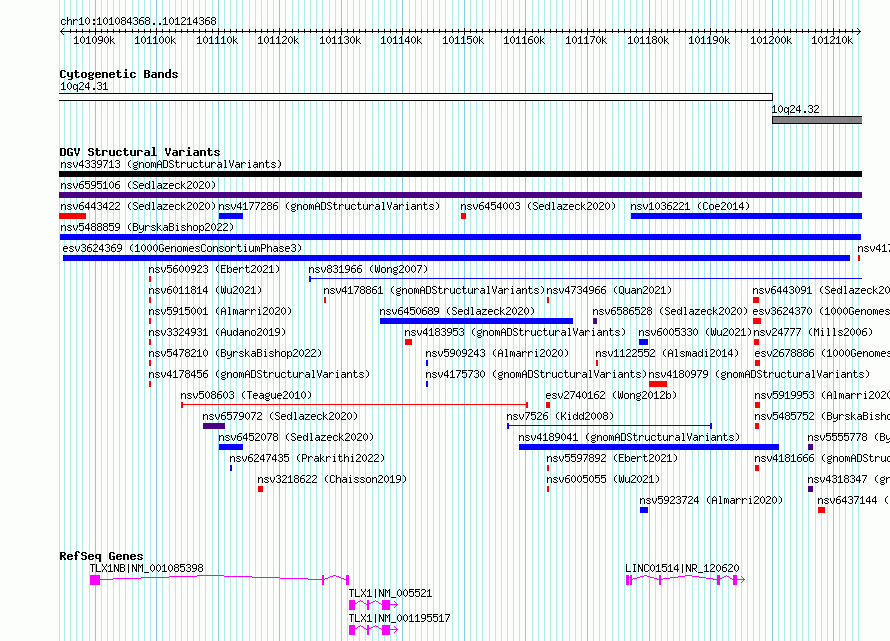Click blue marker of nsv6005330 Wu2021

pos(643,342)
